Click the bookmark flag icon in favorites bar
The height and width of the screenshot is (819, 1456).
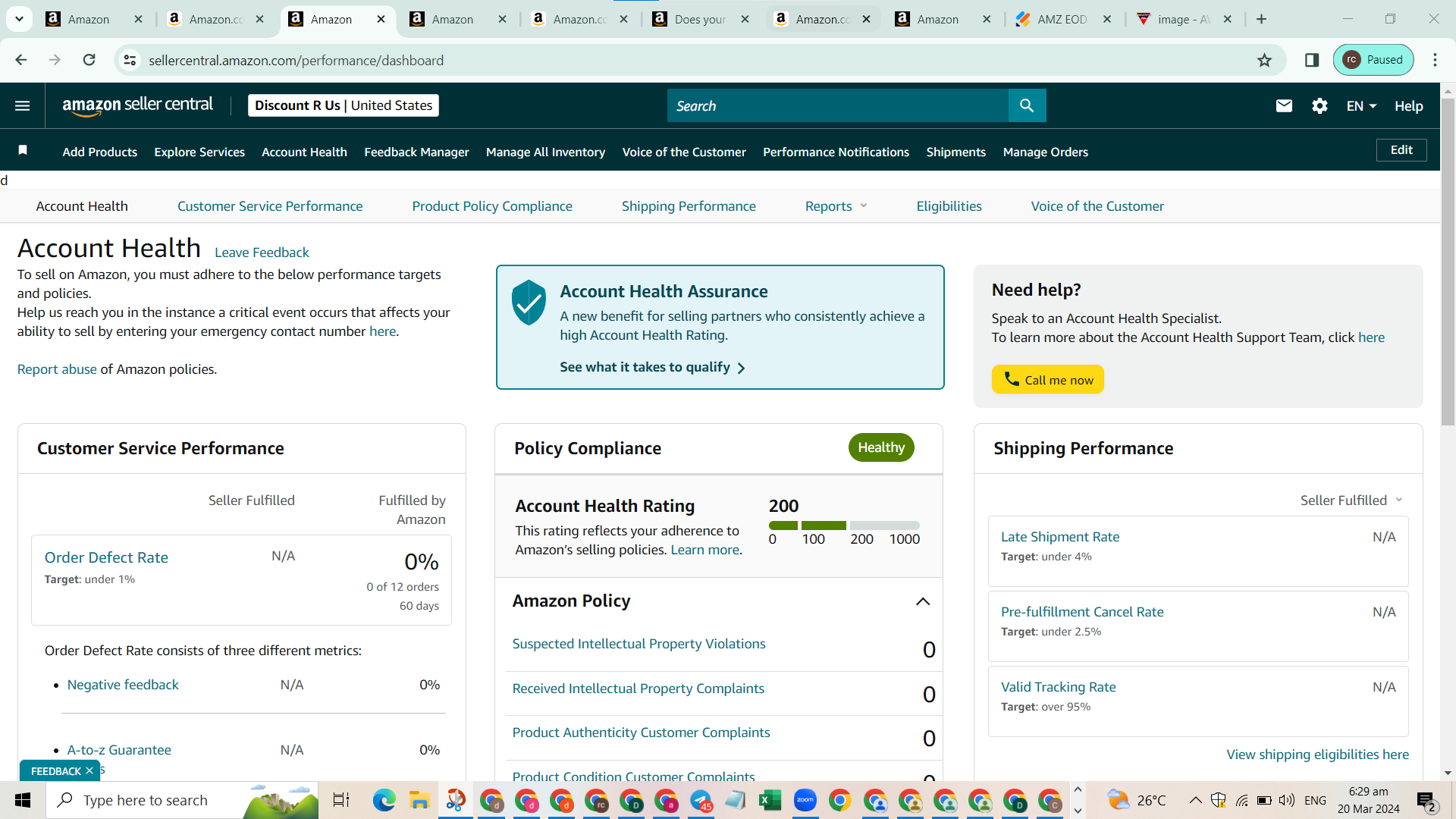pos(23,151)
